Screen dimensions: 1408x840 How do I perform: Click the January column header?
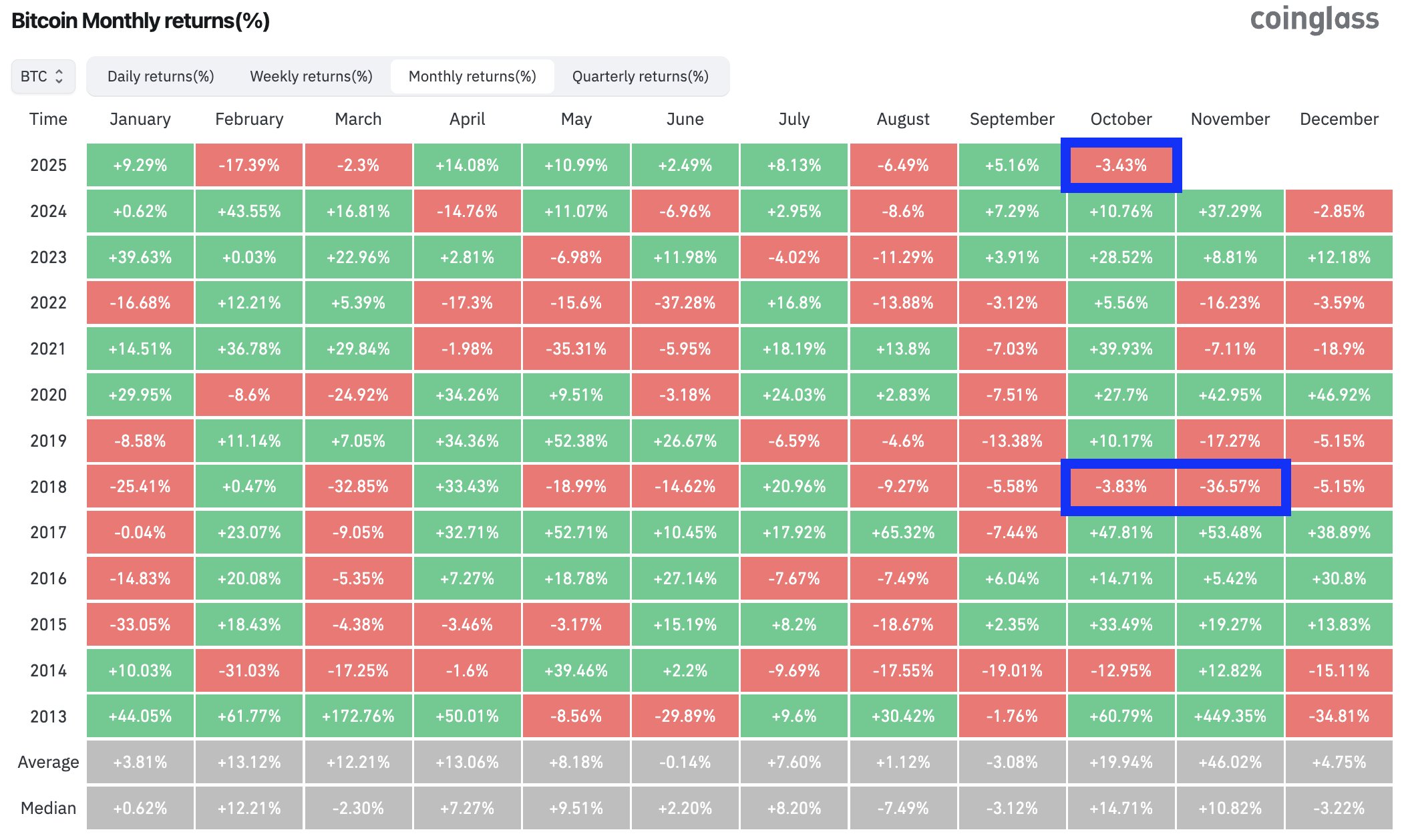140,119
